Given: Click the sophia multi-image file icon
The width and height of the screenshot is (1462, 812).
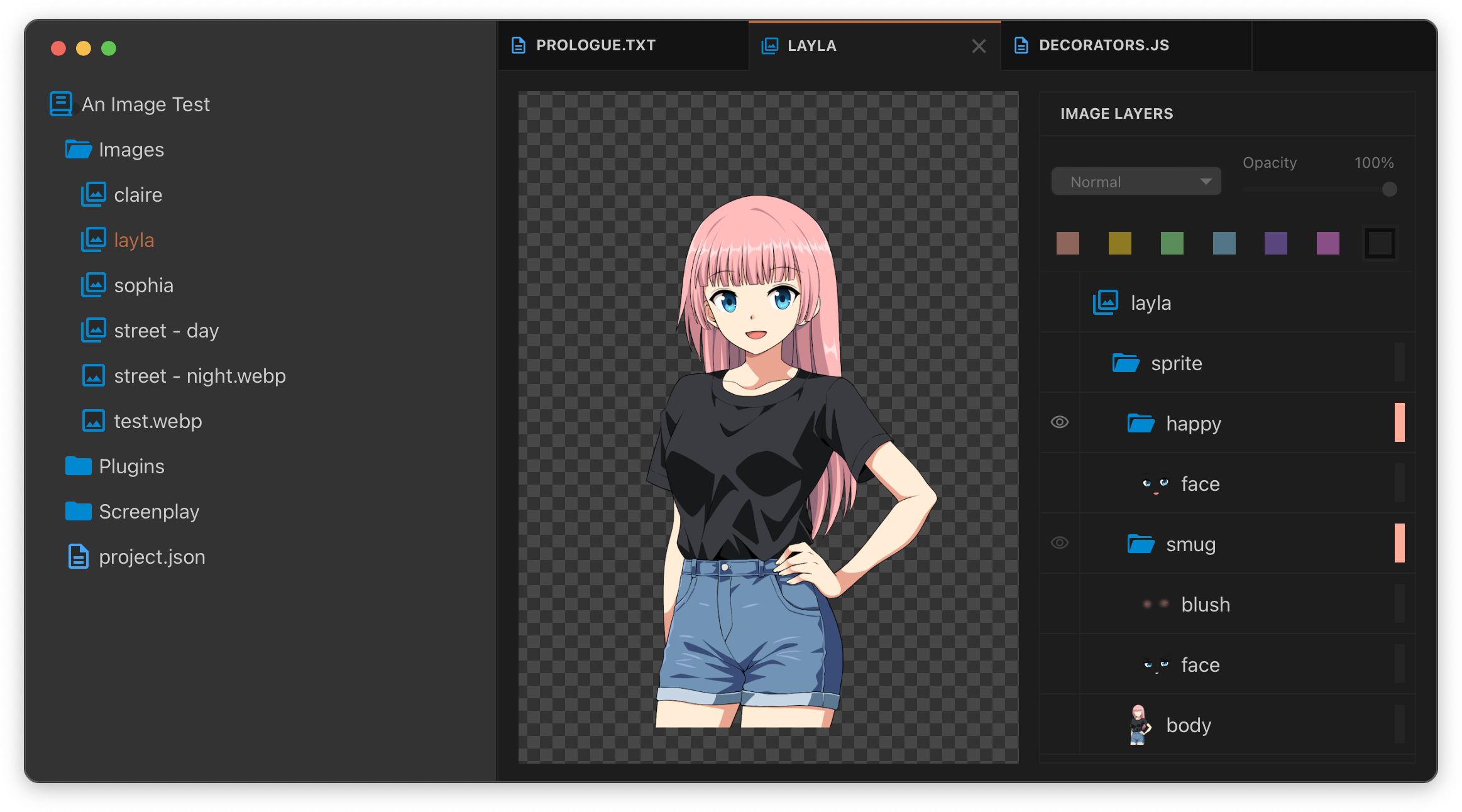Looking at the screenshot, I should pyautogui.click(x=94, y=285).
